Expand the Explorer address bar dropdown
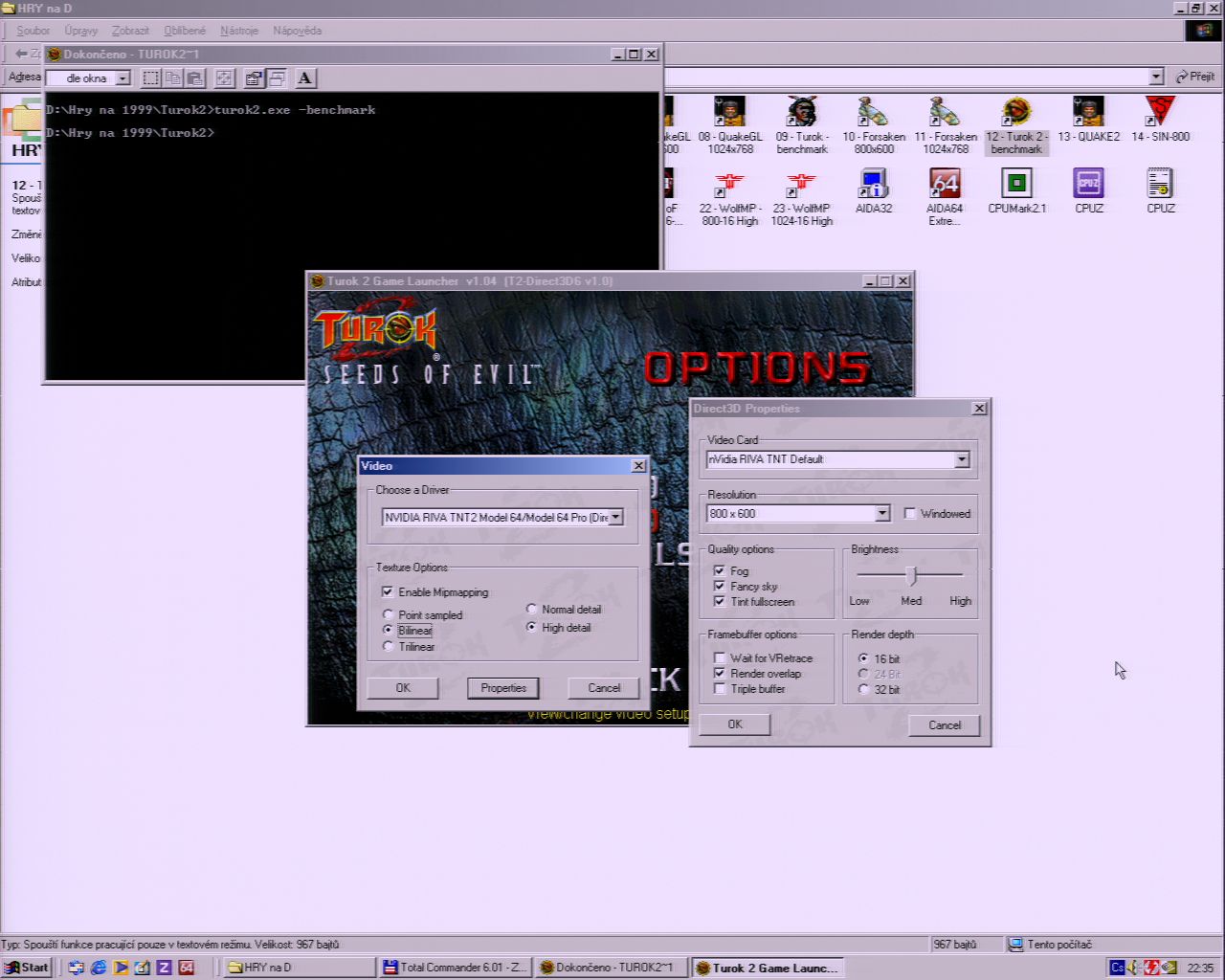Image resolution: width=1225 pixels, height=980 pixels. click(x=1156, y=77)
